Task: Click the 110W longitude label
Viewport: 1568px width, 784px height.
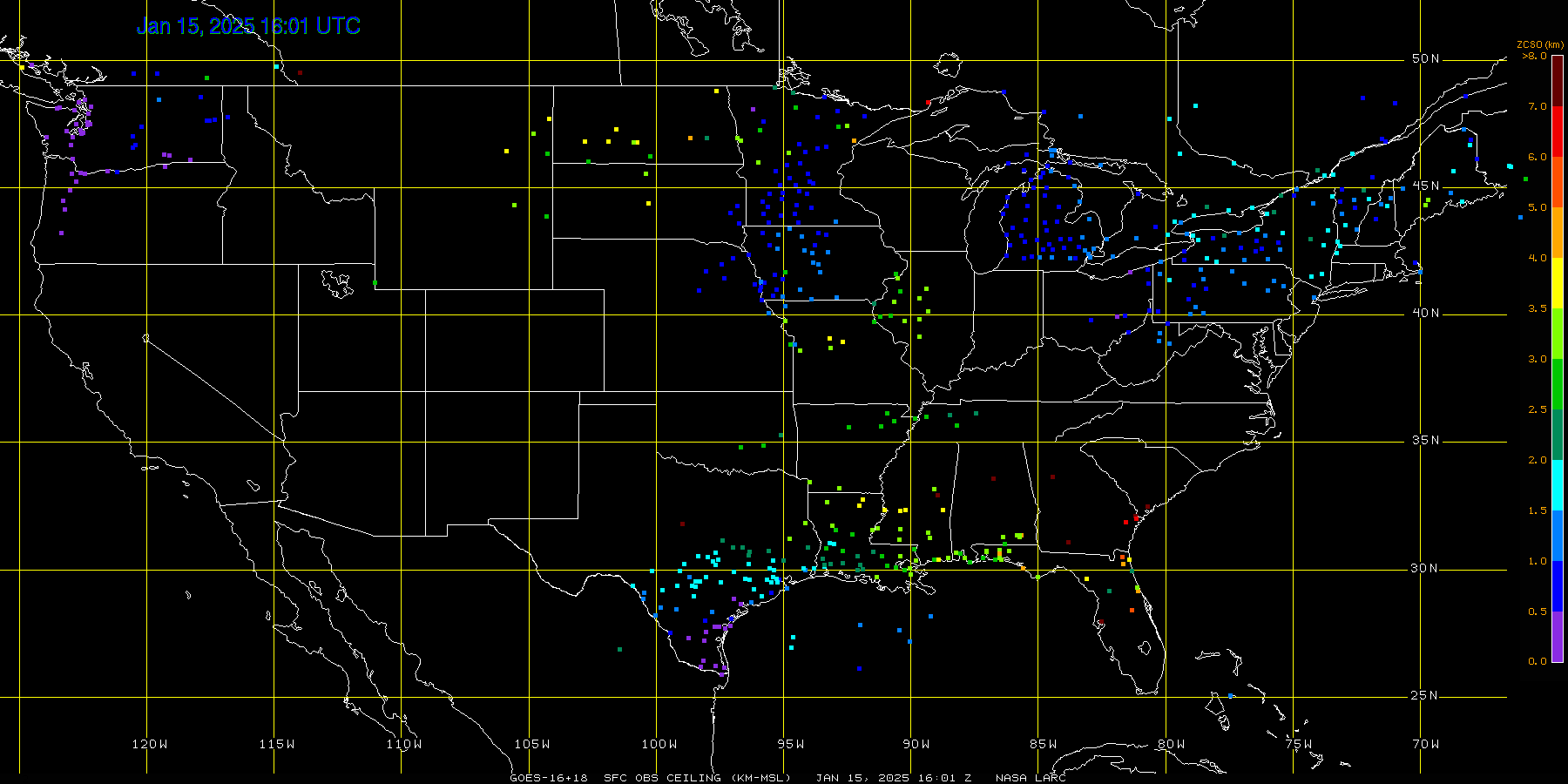Action: coord(404,744)
